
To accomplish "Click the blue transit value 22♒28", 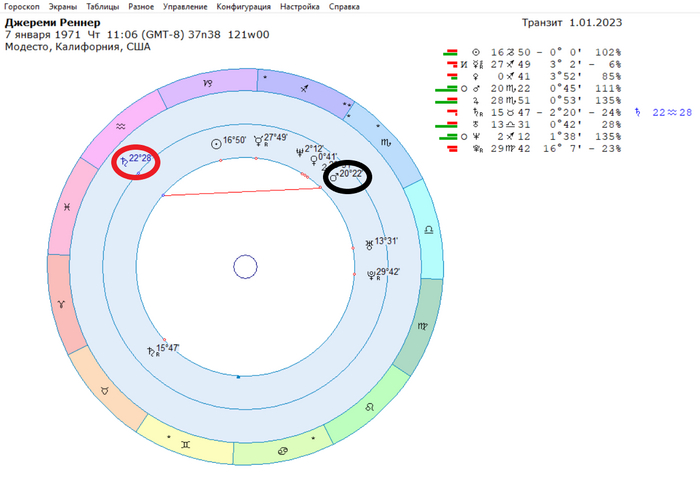I will pos(672,113).
